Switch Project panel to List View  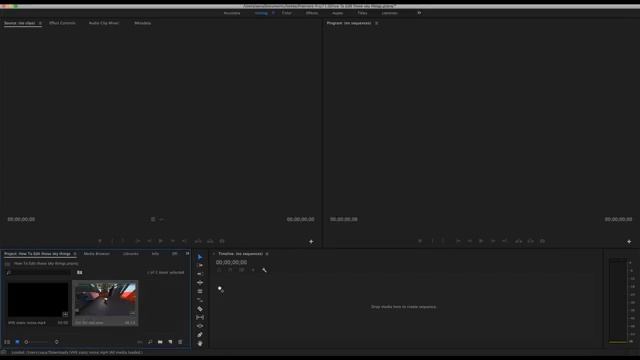point(7,342)
